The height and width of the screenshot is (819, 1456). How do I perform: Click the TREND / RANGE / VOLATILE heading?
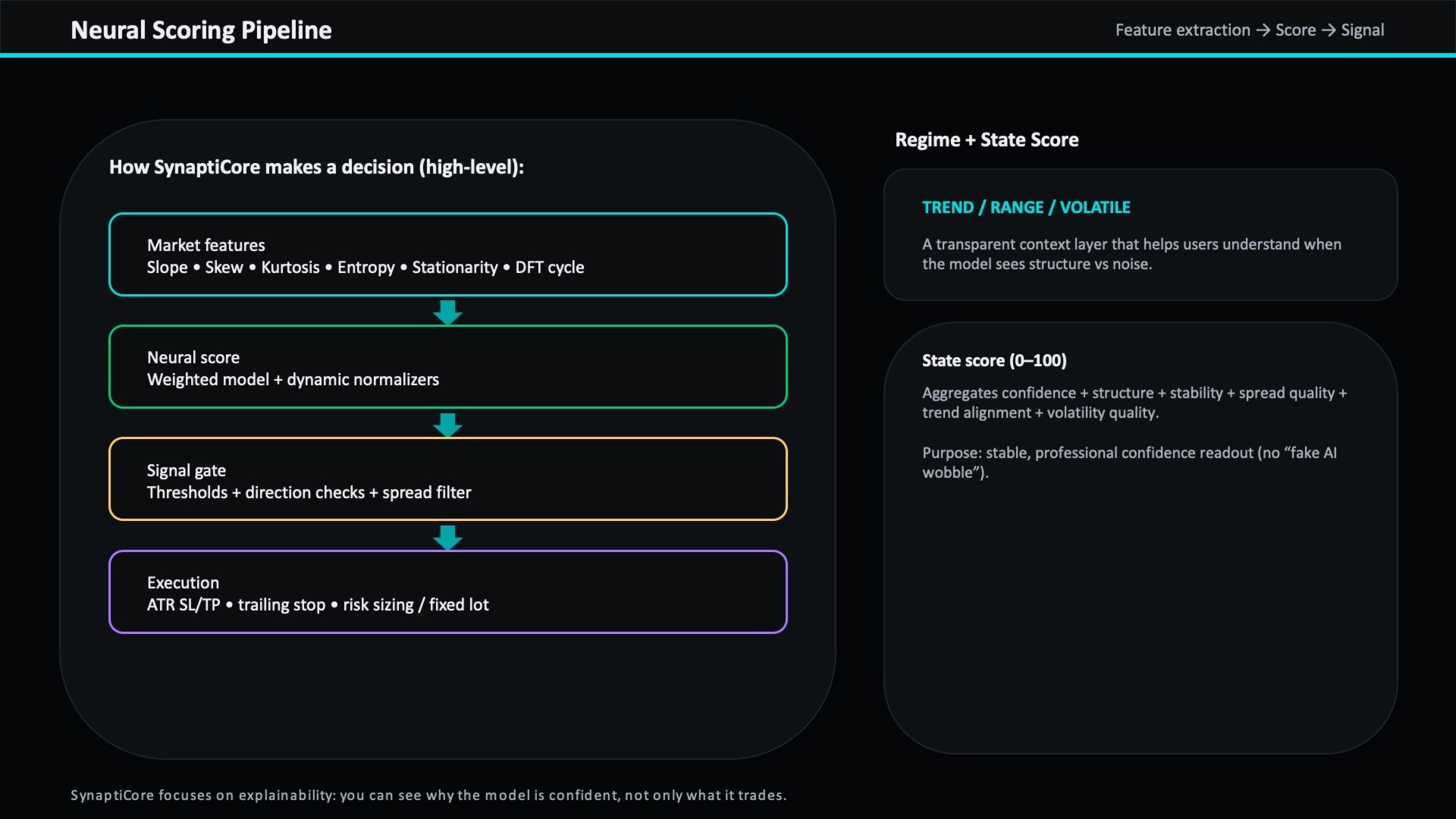(1025, 208)
